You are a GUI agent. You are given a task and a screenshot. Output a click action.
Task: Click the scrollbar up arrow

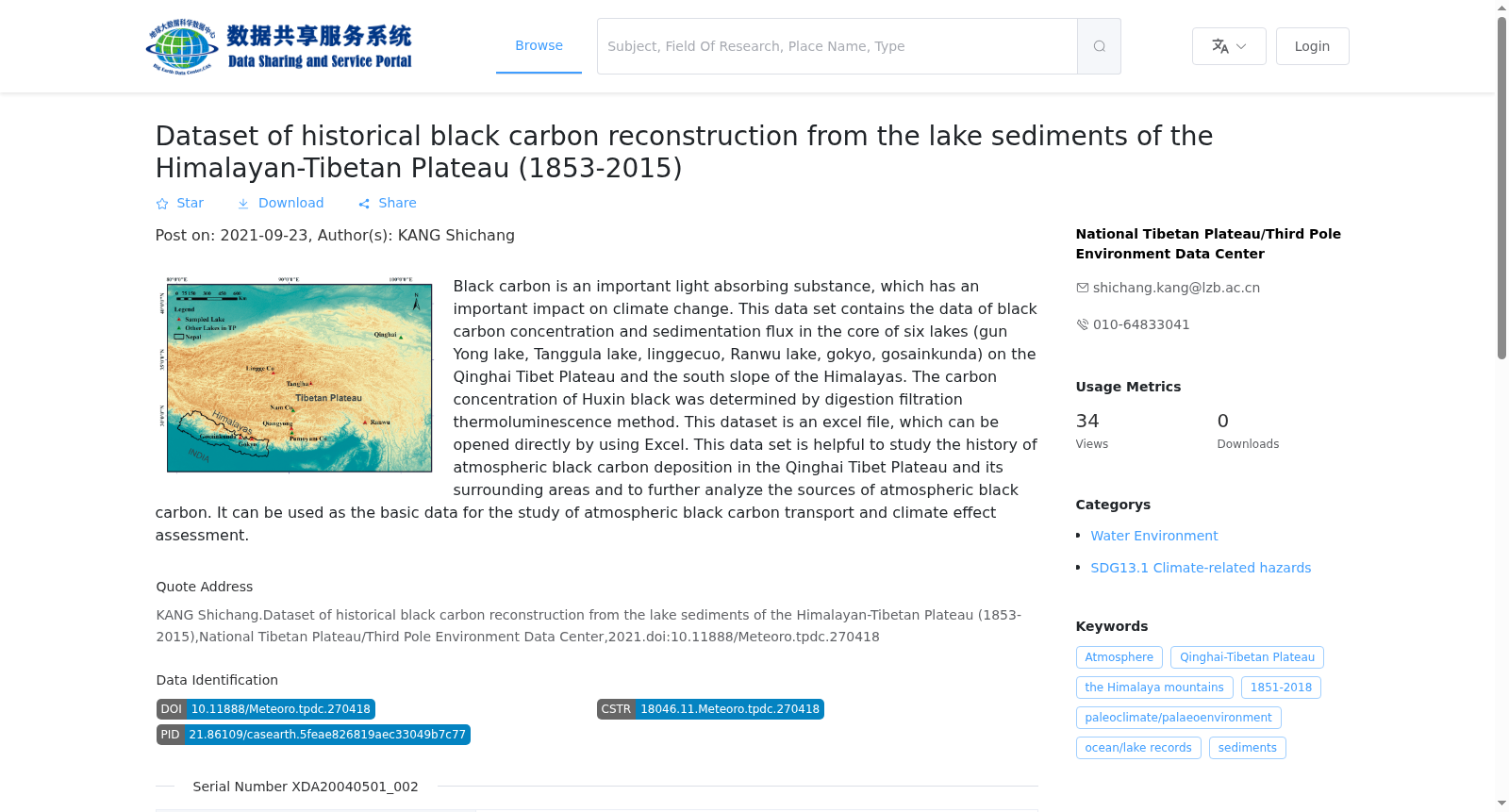pos(1502,8)
